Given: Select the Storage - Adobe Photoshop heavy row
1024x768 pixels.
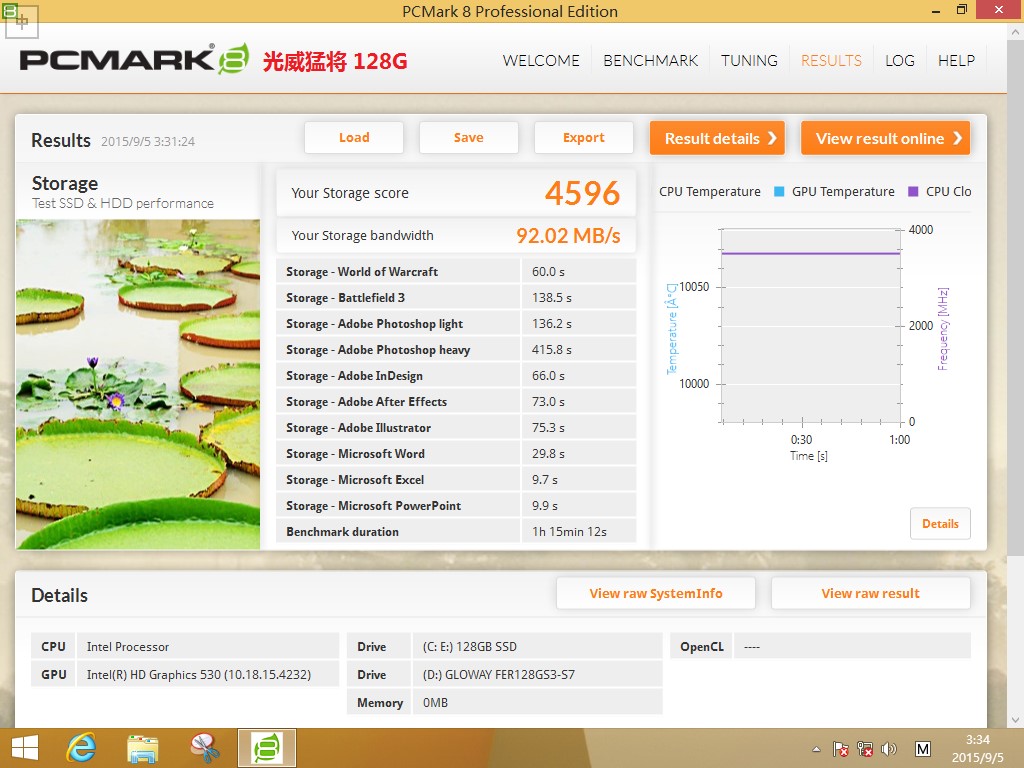Looking at the screenshot, I should (456, 350).
